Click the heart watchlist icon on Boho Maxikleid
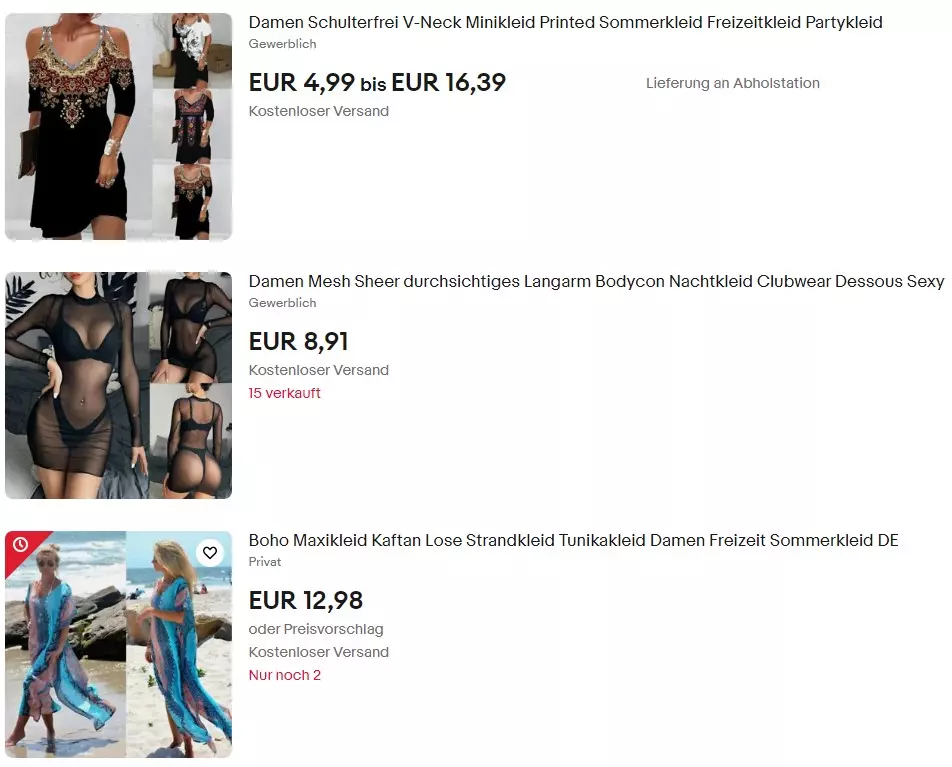 210,553
